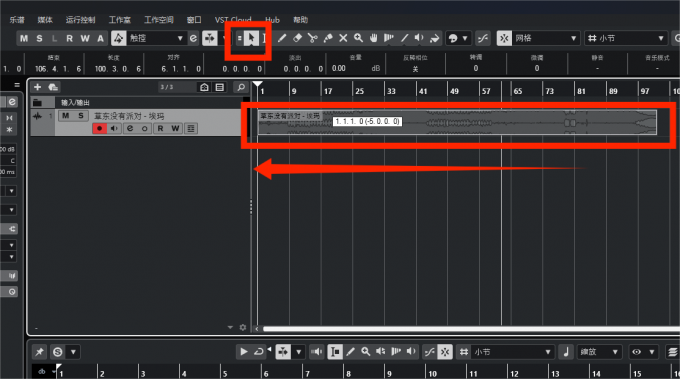Select the Split scissors tool
This screenshot has width=680, height=379.
313,38
